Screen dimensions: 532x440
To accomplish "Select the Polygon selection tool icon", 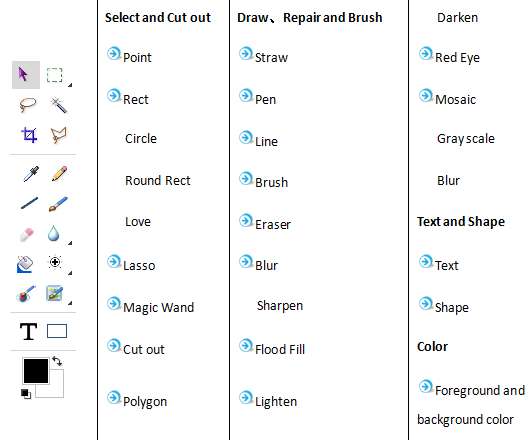I will 58,135.
